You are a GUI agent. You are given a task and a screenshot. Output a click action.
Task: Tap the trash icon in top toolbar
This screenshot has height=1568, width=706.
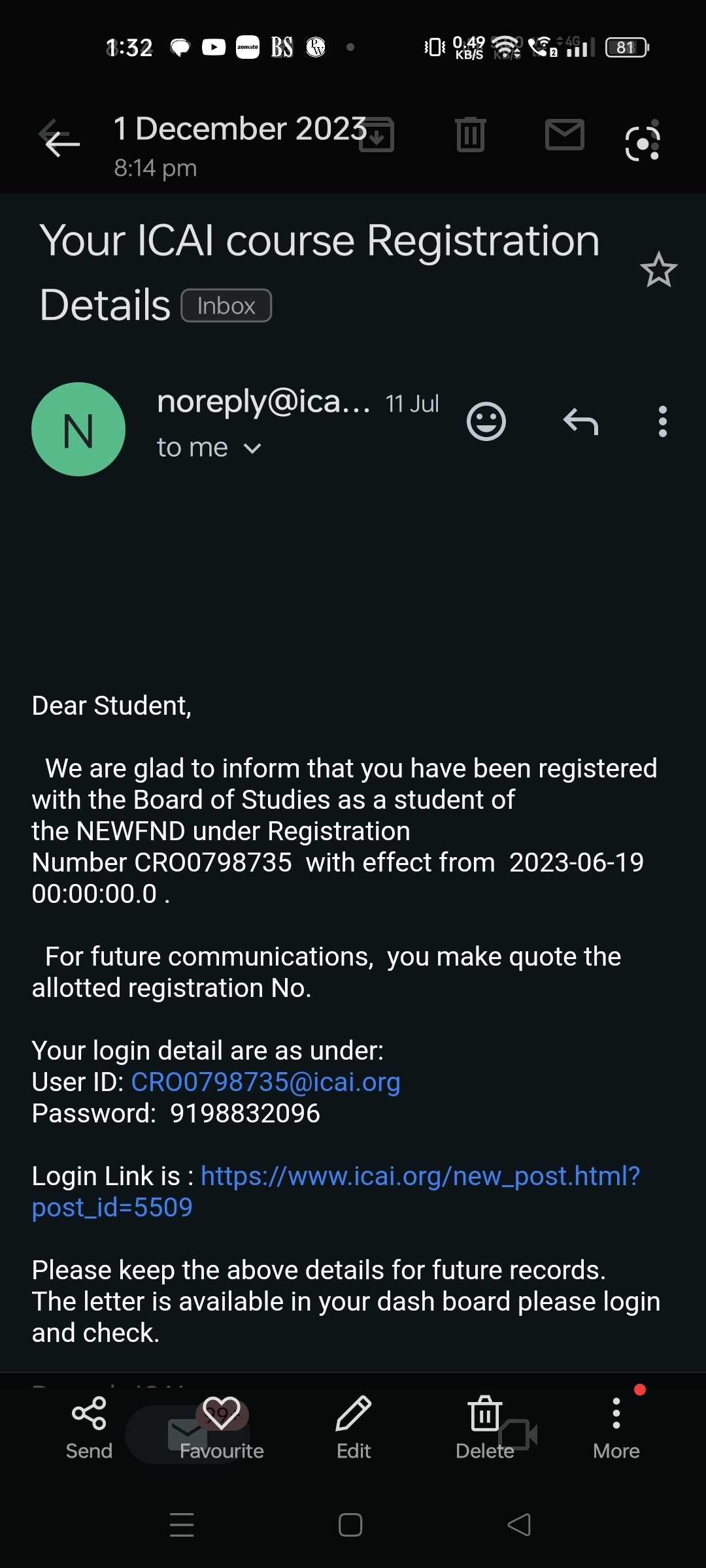click(x=470, y=135)
